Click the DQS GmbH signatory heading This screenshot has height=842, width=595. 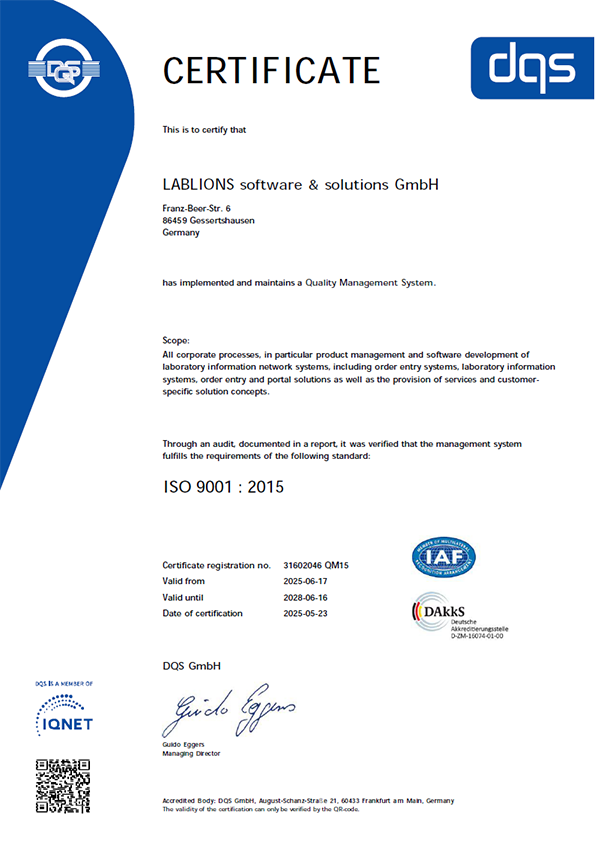[192, 666]
